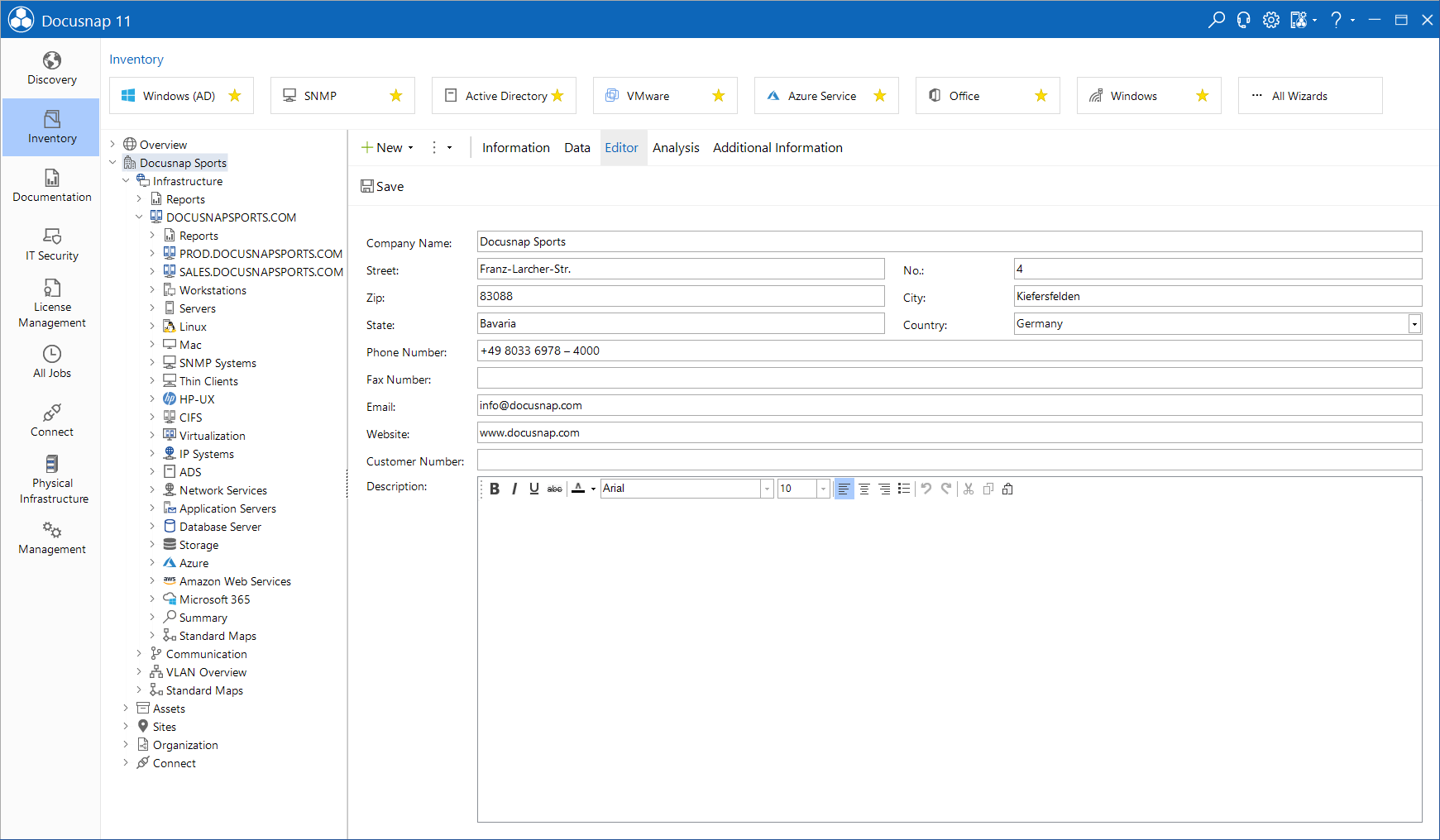Image resolution: width=1440 pixels, height=840 pixels.
Task: Underline text in description editor
Action: 534,489
